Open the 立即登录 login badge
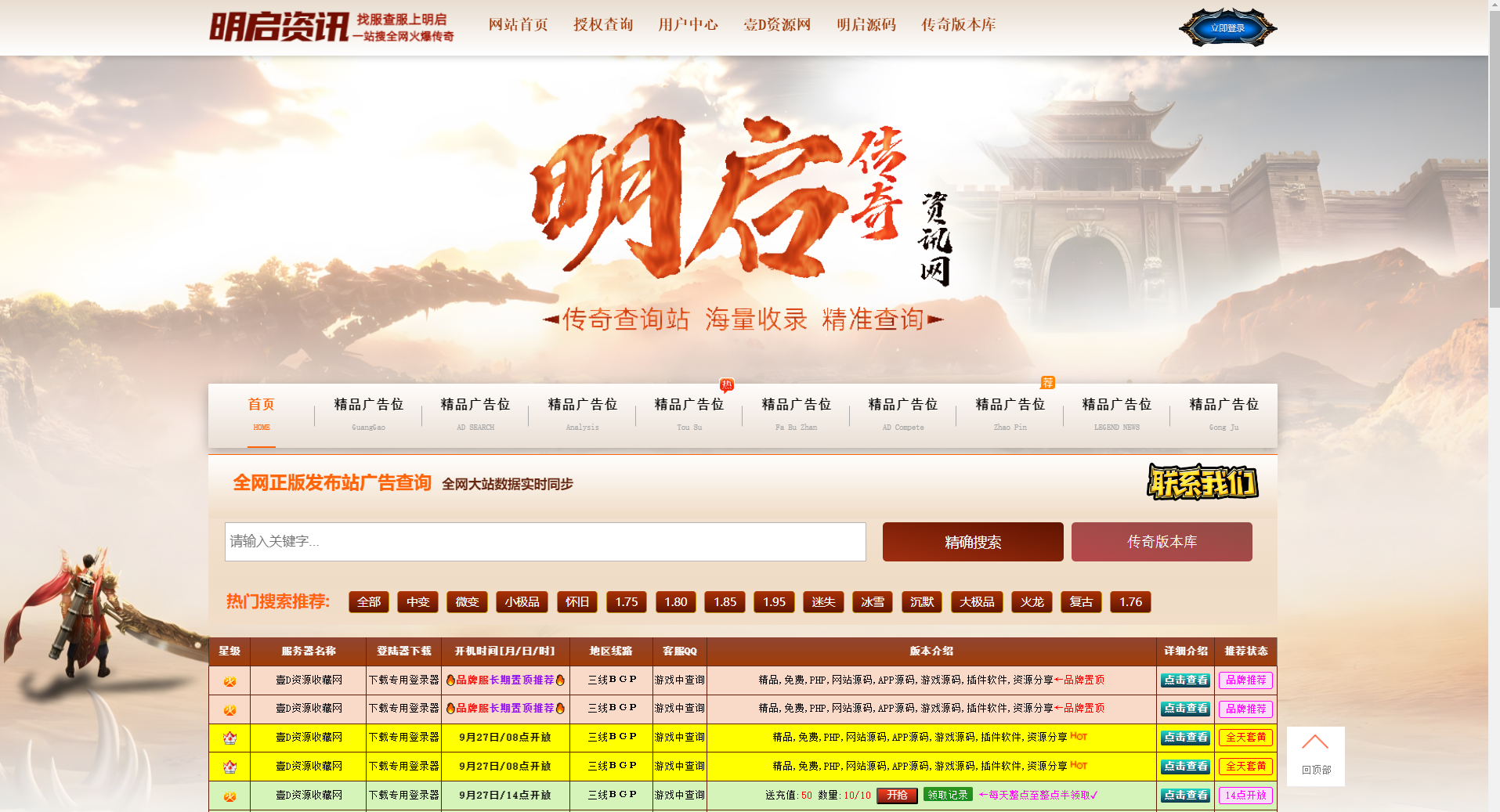This screenshot has width=1500, height=812. [1227, 28]
